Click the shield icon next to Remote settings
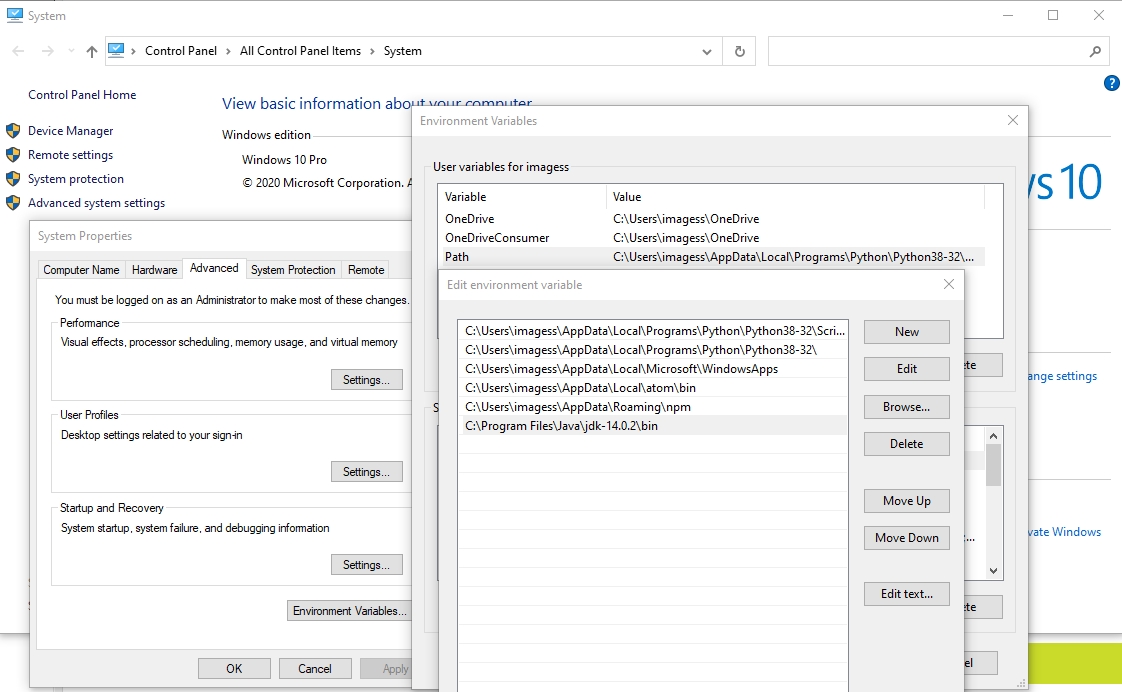The width and height of the screenshot is (1122, 692). (x=13, y=155)
